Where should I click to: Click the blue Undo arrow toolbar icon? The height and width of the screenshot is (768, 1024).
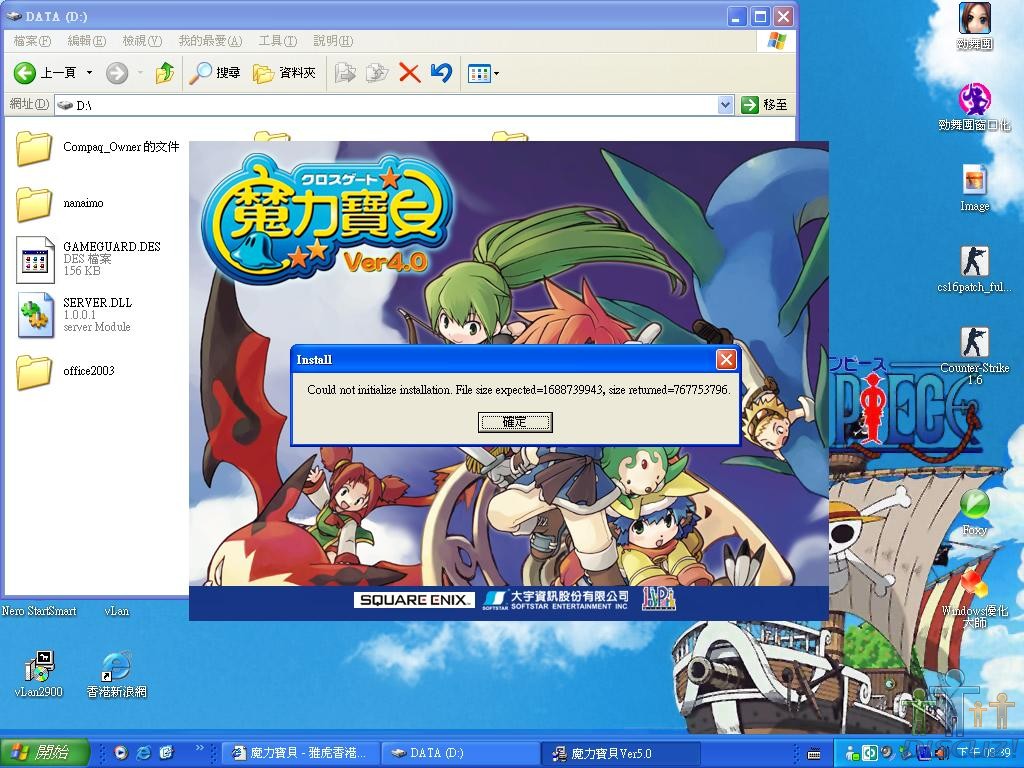point(441,73)
